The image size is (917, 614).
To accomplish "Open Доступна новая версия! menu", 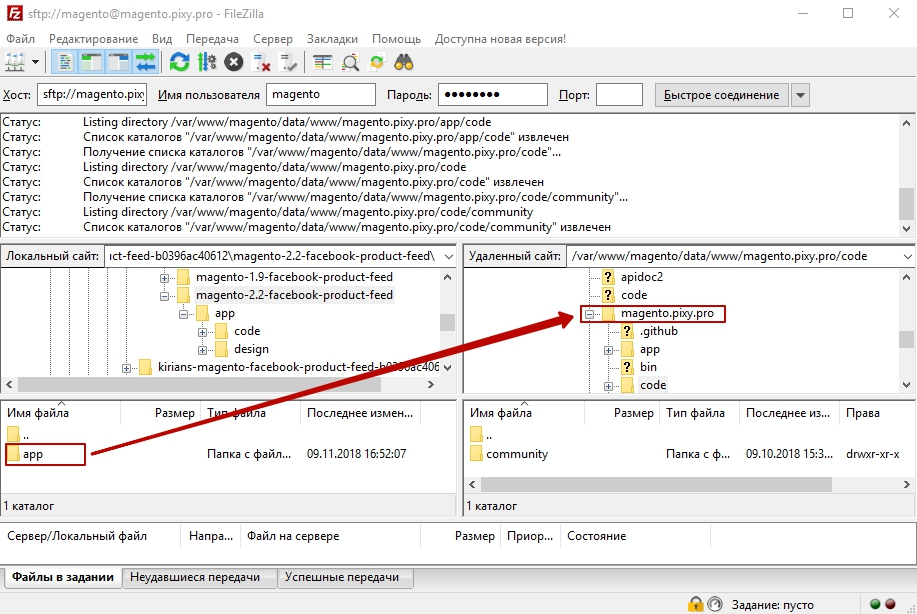I will click(x=500, y=39).
